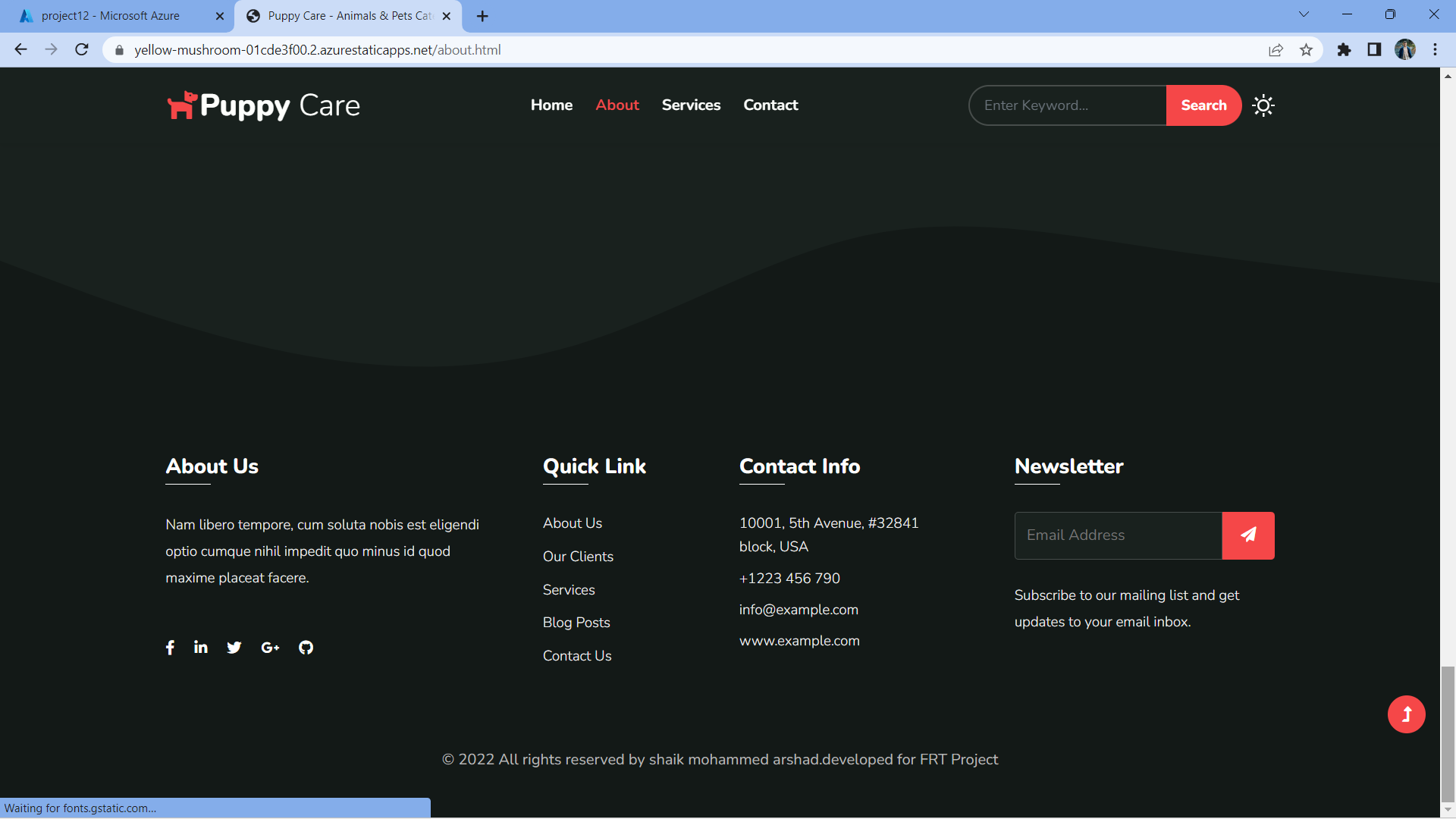The height and width of the screenshot is (819, 1456).
Task: Select Home in the navigation bar
Action: pyautogui.click(x=551, y=105)
